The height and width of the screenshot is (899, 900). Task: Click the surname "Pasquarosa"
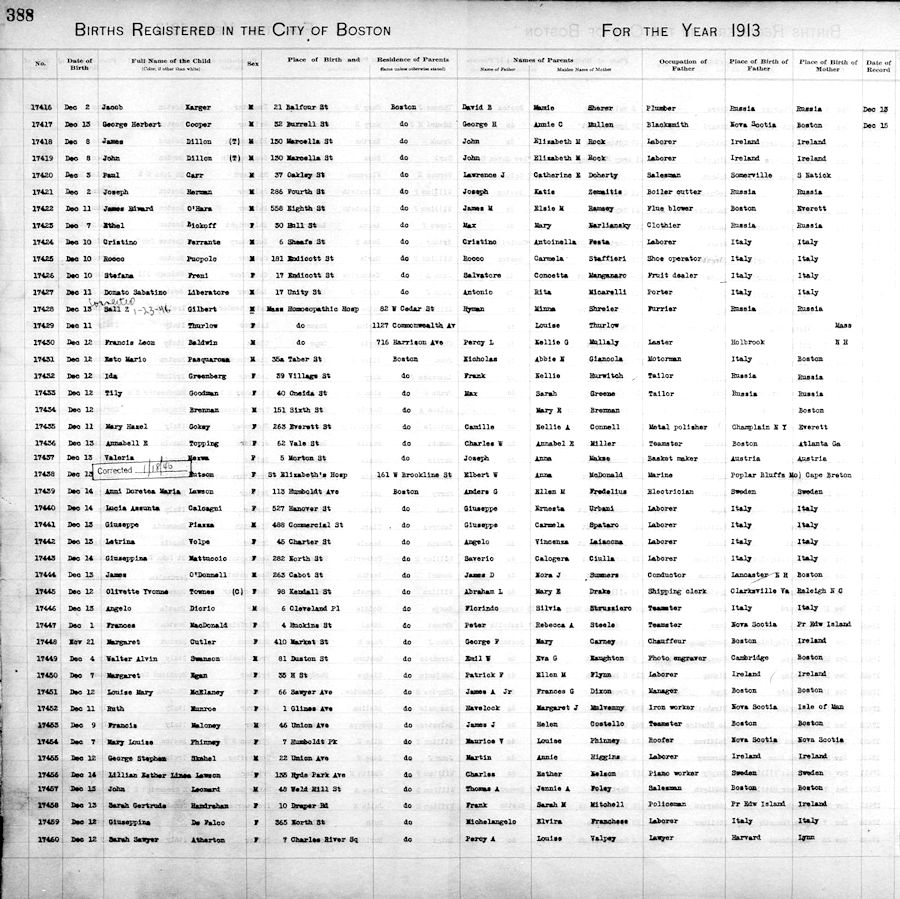(x=208, y=359)
